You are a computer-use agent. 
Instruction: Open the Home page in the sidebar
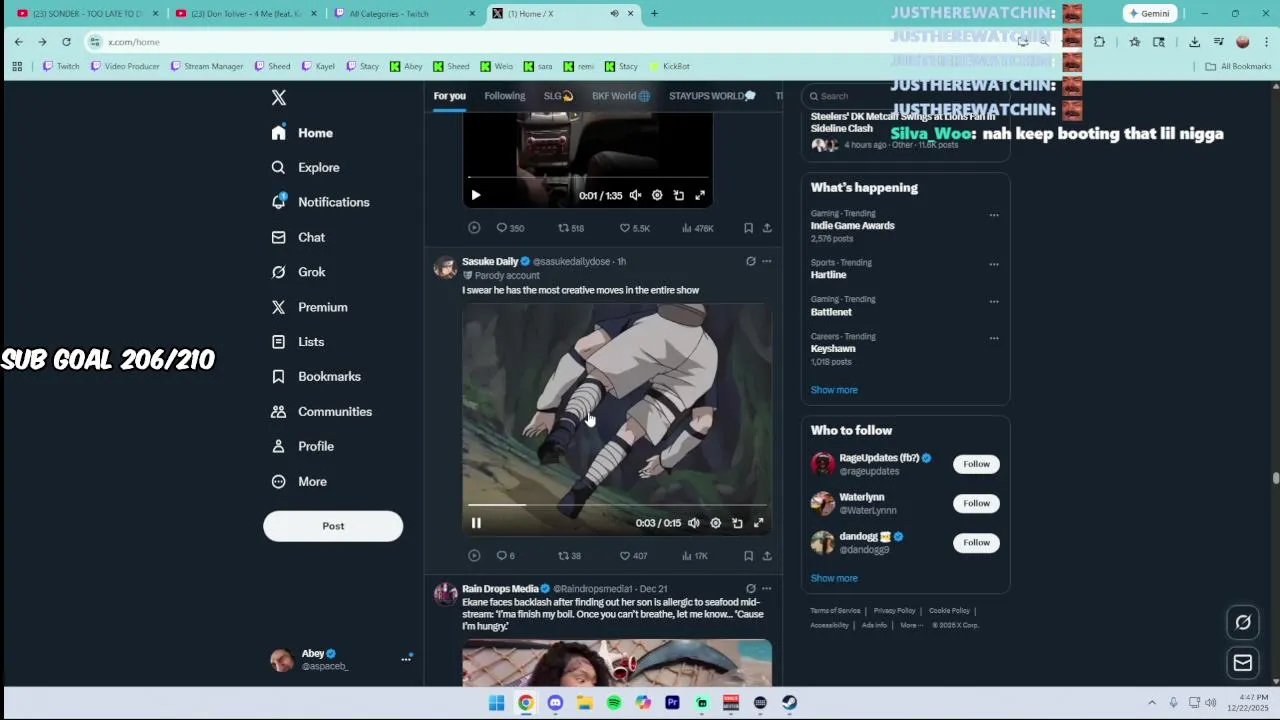coord(302,133)
